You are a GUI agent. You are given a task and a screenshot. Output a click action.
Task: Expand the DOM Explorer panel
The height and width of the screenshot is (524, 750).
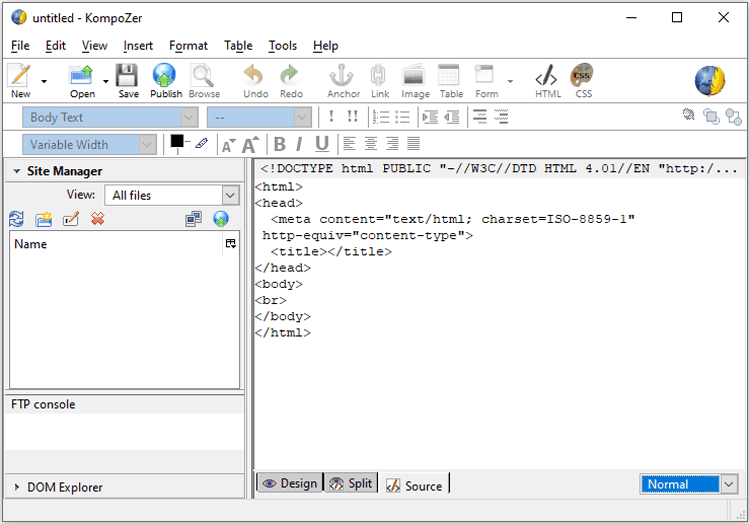[17, 487]
